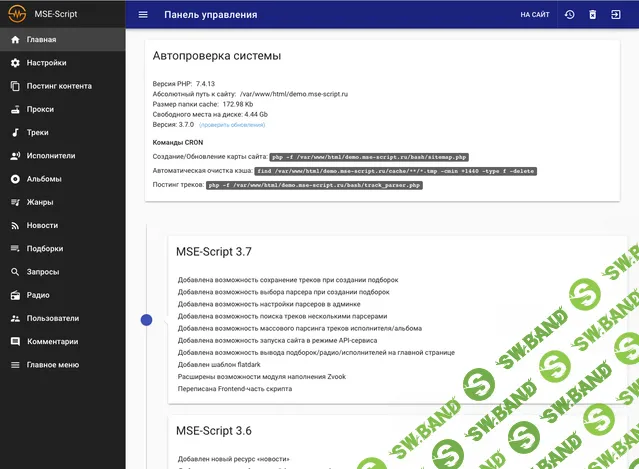Click the gear icon beside Настройки
The image size is (639, 469).
click(x=15, y=63)
